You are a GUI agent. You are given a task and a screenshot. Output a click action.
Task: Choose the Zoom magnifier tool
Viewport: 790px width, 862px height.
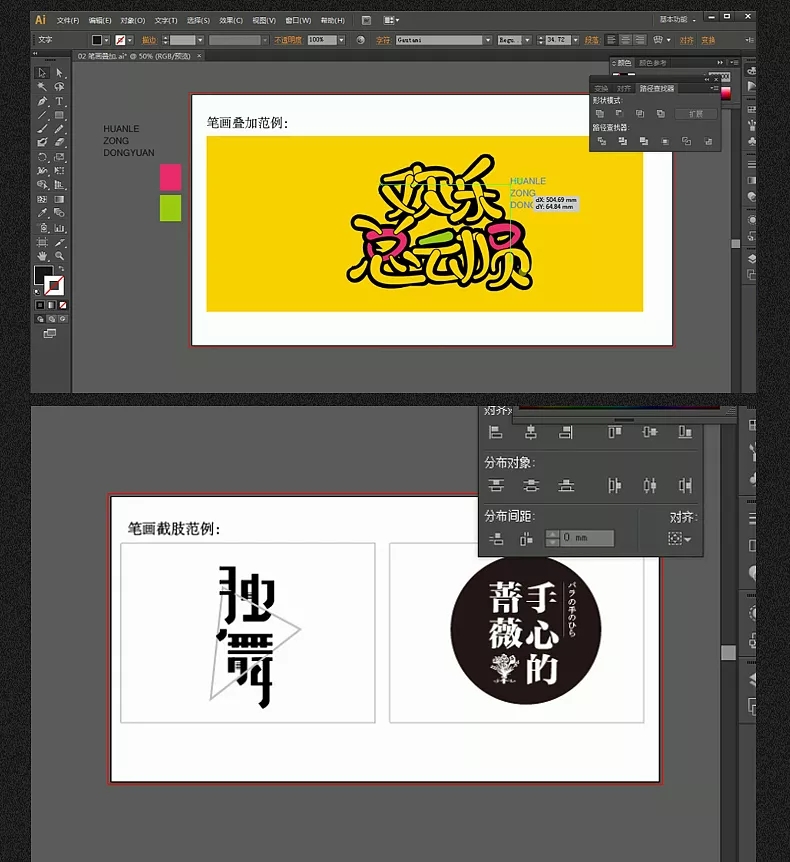59,256
